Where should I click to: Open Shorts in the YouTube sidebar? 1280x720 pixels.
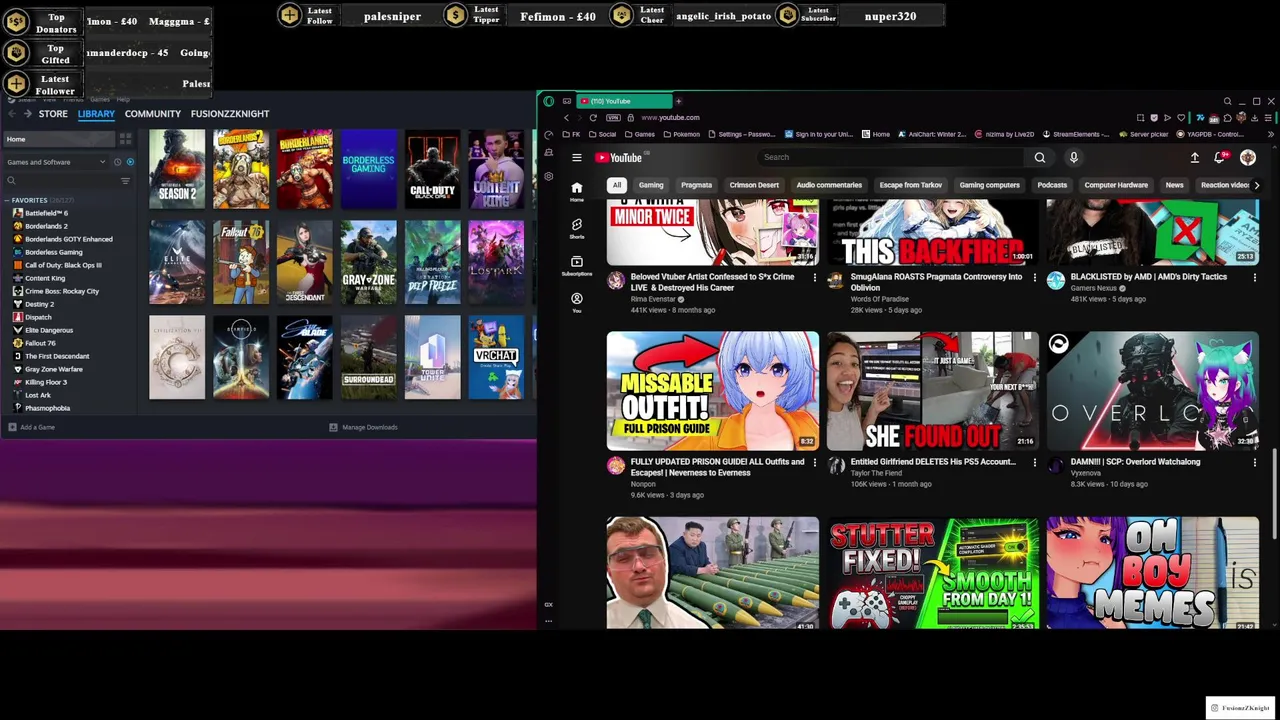(x=576, y=228)
